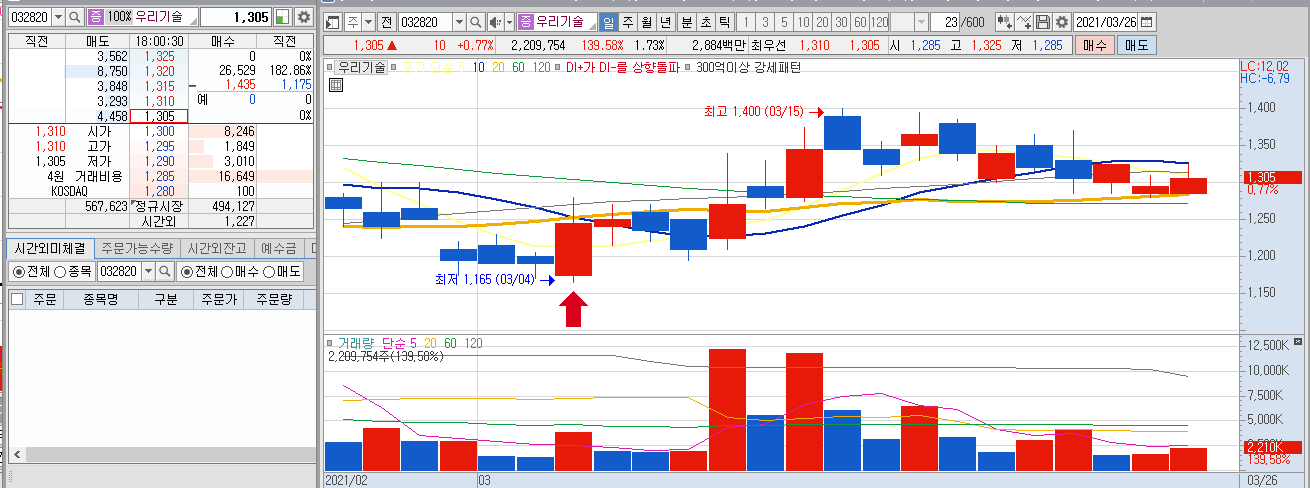Click square marker before 거래량 legend

click(331, 343)
